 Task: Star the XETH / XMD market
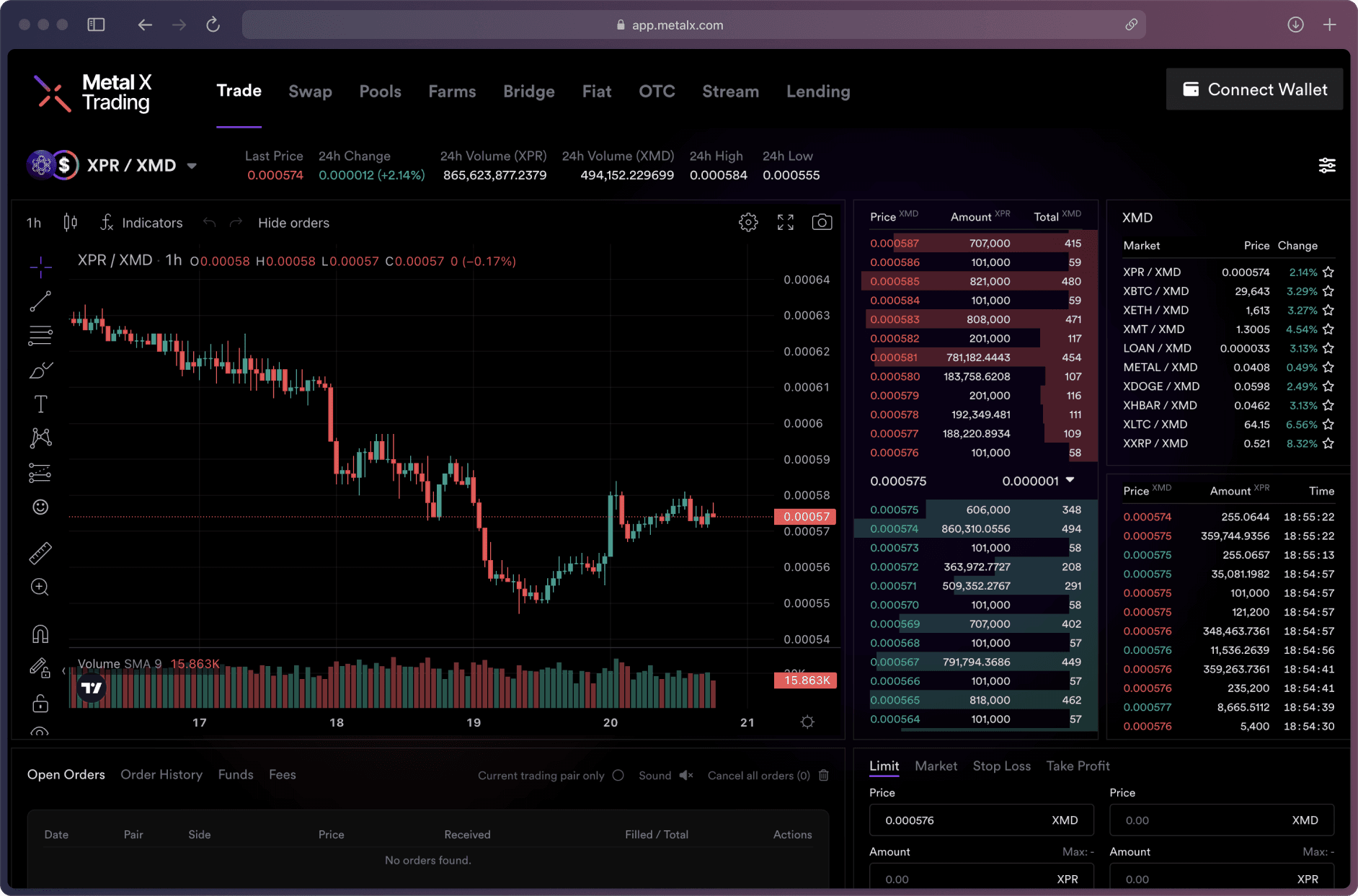tap(1328, 311)
